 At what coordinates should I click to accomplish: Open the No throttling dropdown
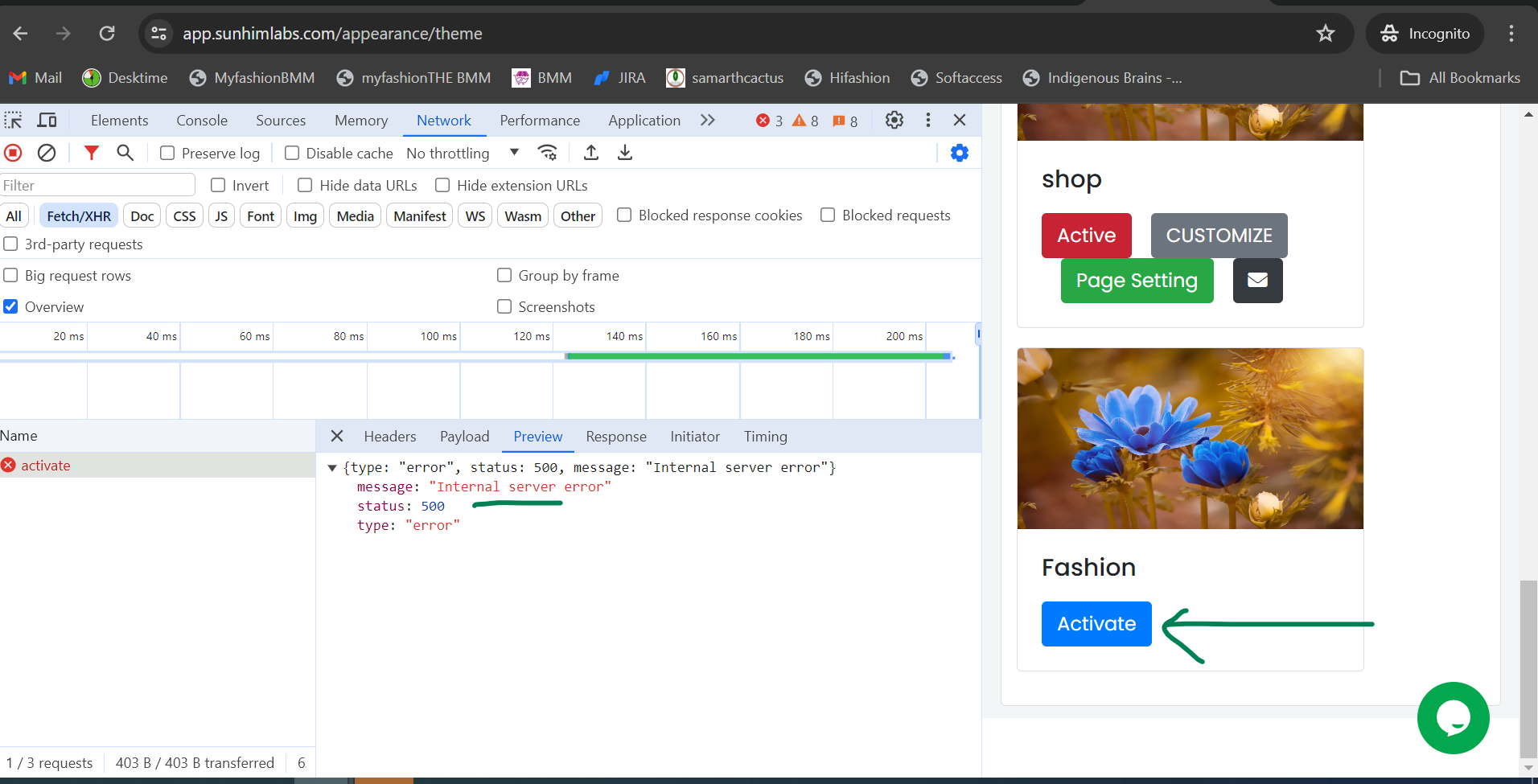[x=463, y=153]
